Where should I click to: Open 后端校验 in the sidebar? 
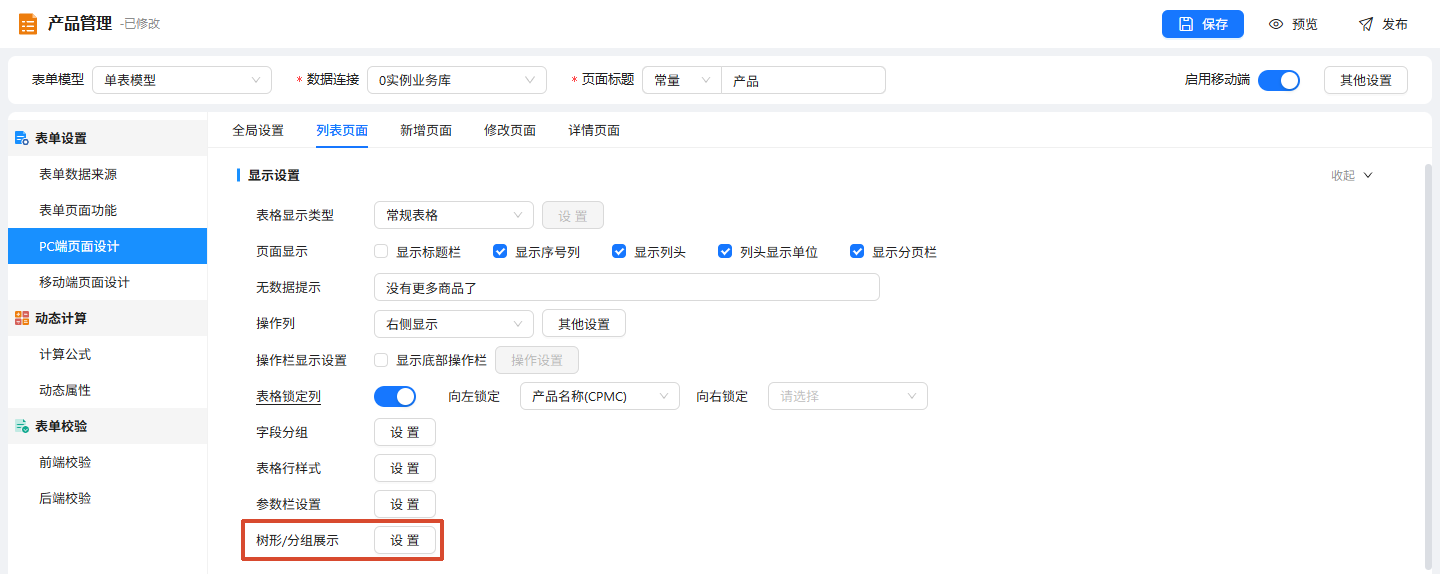107,498
